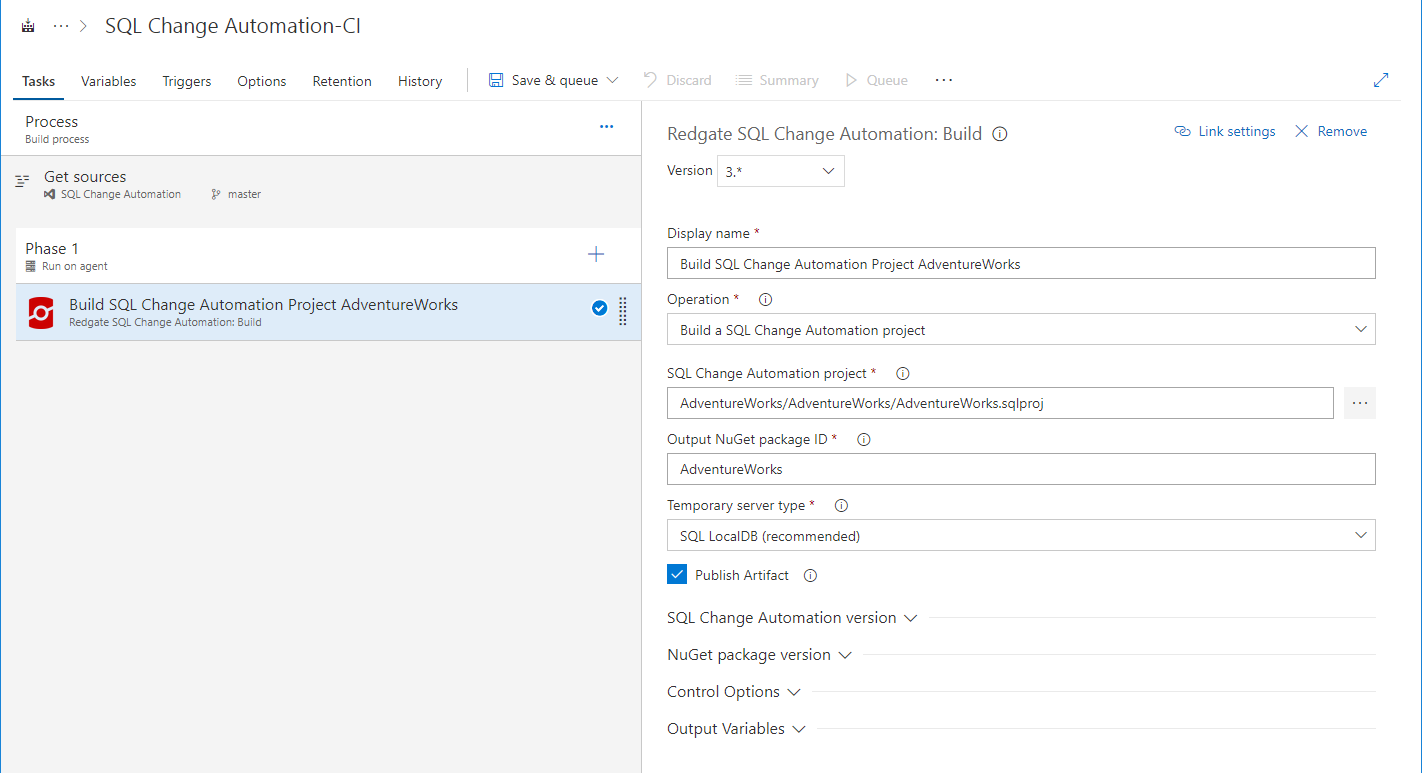
Task: Click the fullscreen expand icon at top right
Action: pyautogui.click(x=1381, y=80)
